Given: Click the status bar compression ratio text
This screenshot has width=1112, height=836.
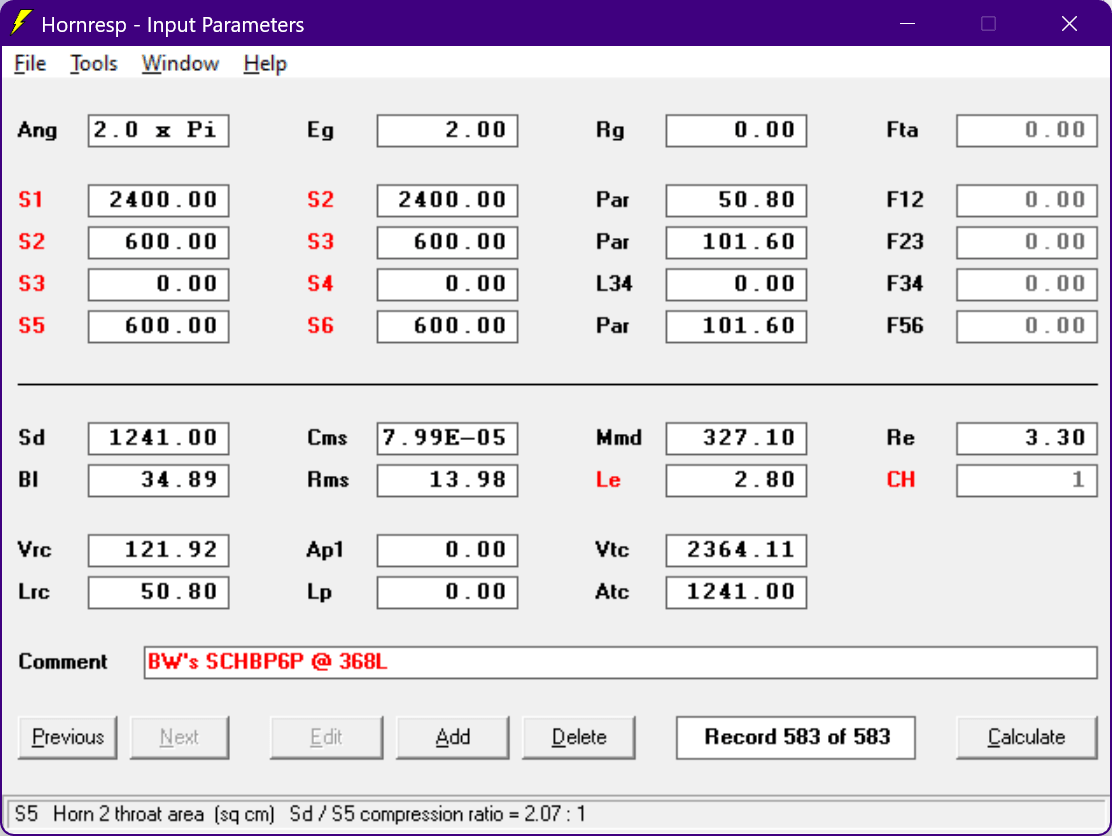Looking at the screenshot, I should pyautogui.click(x=438, y=814).
